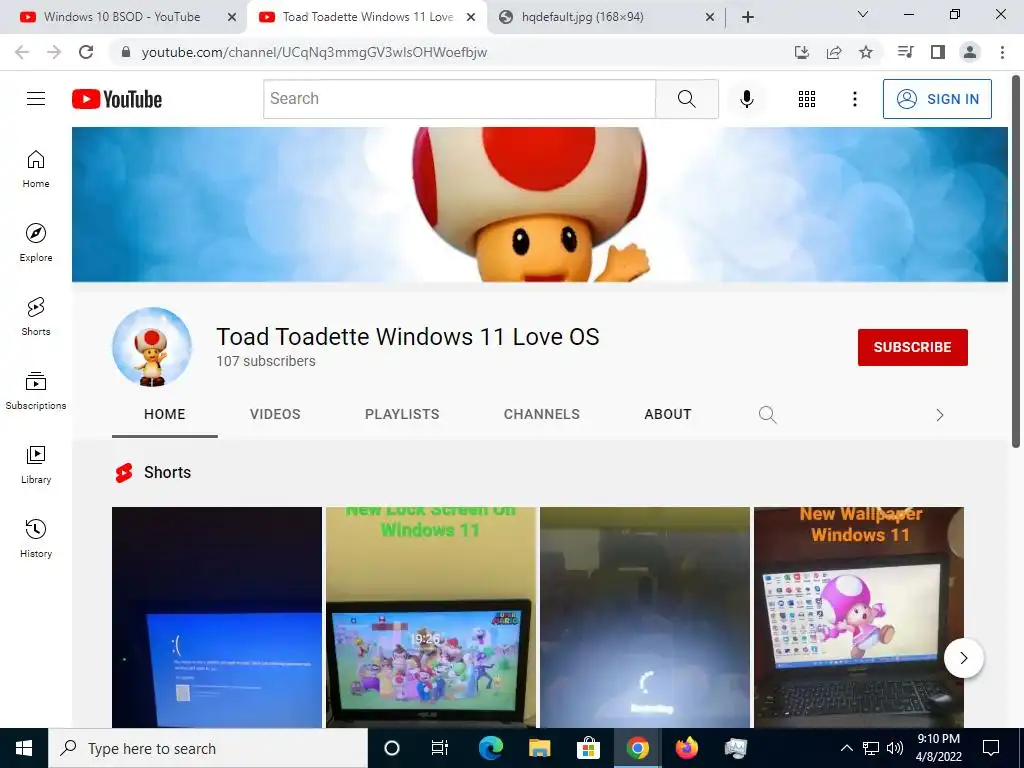Click the Toad channel banner
This screenshot has width=1024, height=768.
[539, 204]
